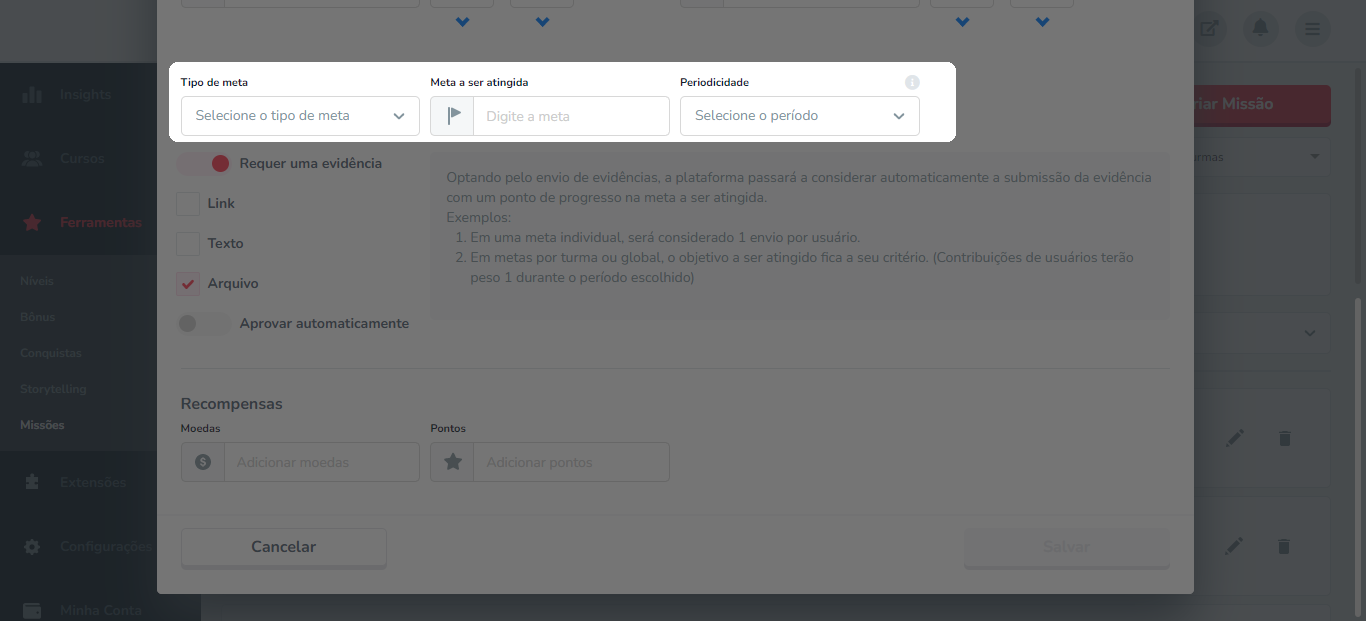This screenshot has height=621, width=1366.
Task: Click the pencil edit icon in lower mission row
Action: pos(1235,546)
